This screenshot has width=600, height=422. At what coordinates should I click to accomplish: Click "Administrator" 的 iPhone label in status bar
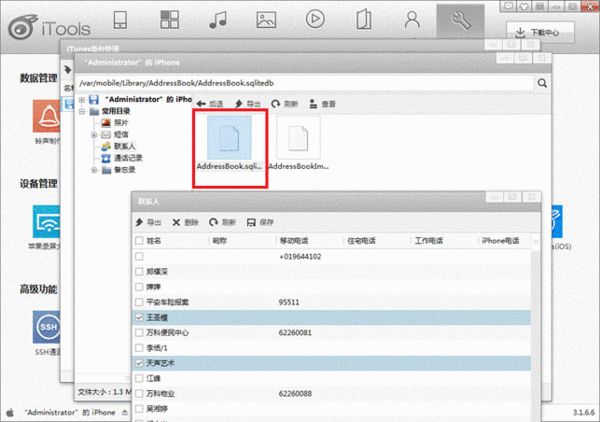click(70, 412)
